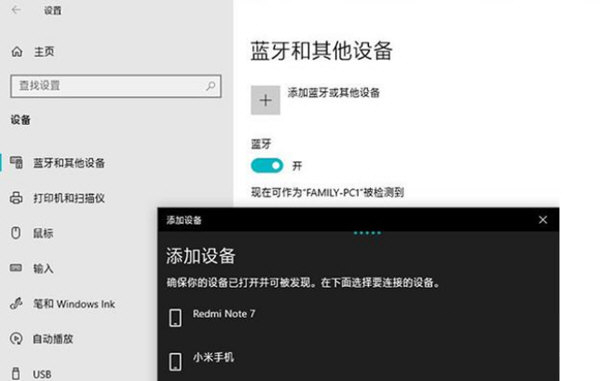Click the search magnifier icon
The image size is (600, 381).
point(210,86)
